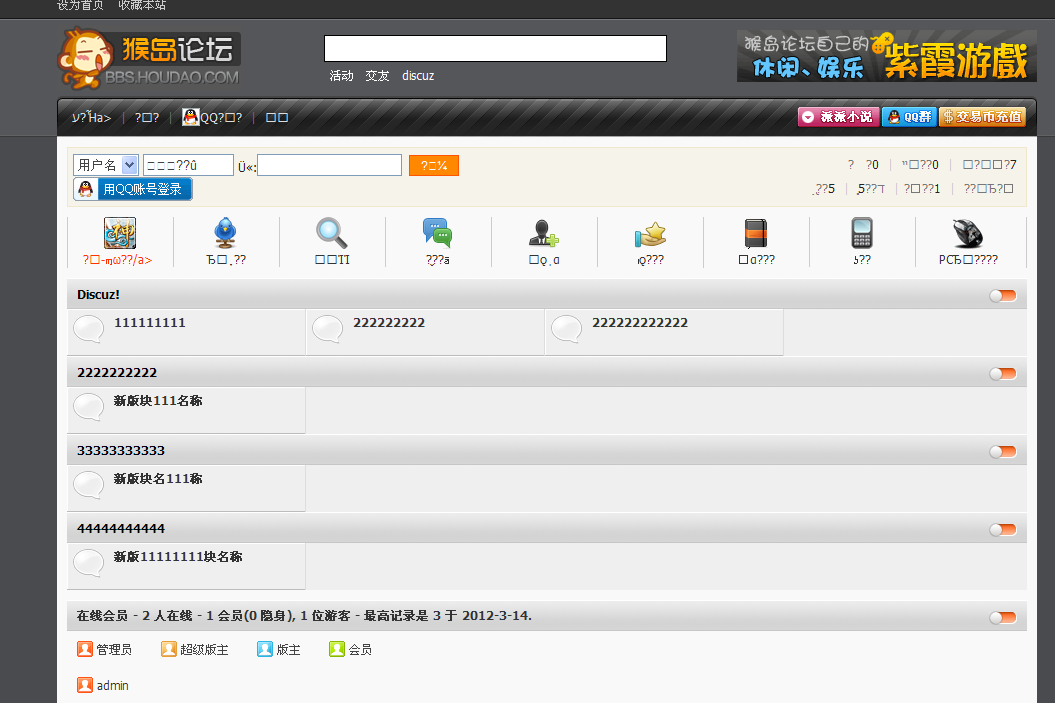Click the admin user avatar icon
Viewport: 1055px width, 703px height.
click(85, 685)
